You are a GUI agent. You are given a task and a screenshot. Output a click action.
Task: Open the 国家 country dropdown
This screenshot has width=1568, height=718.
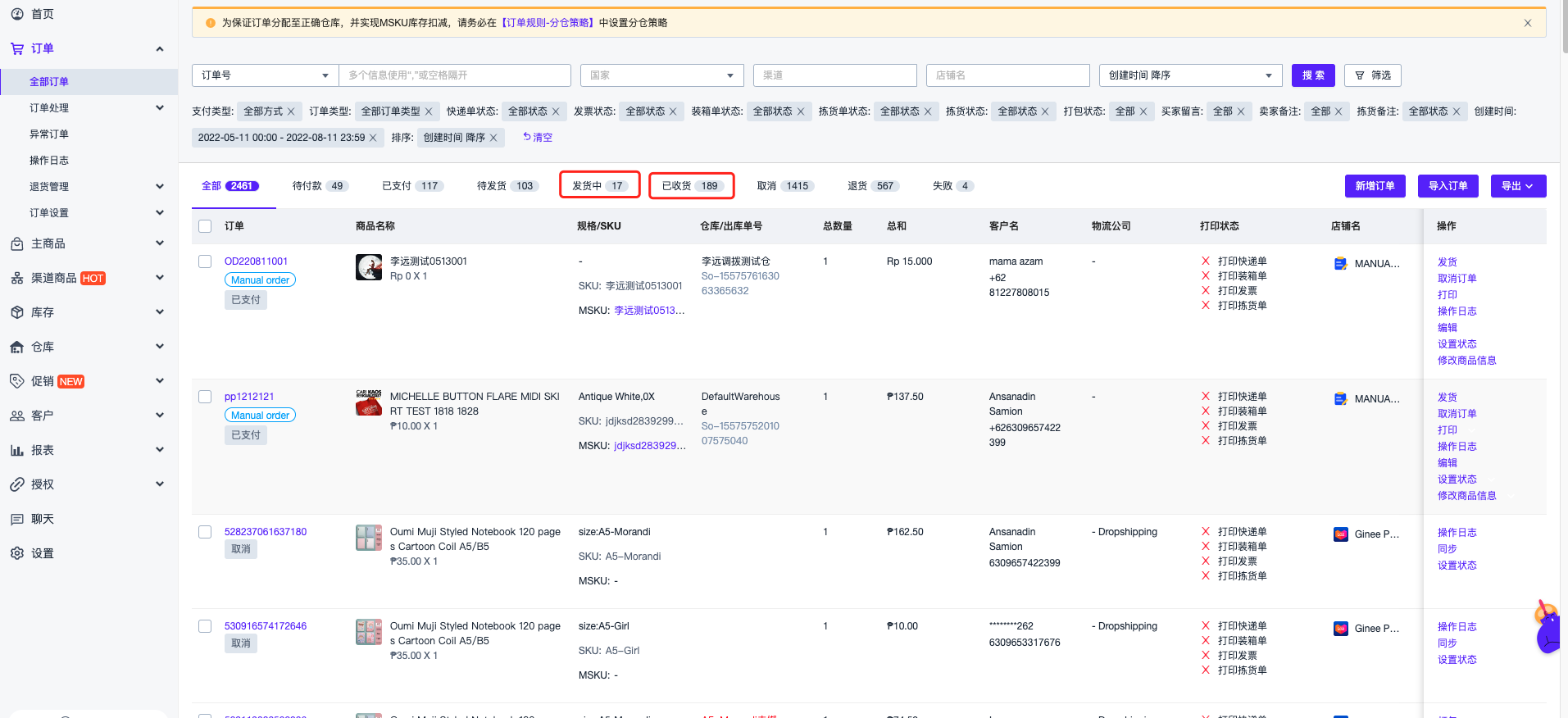tap(662, 75)
